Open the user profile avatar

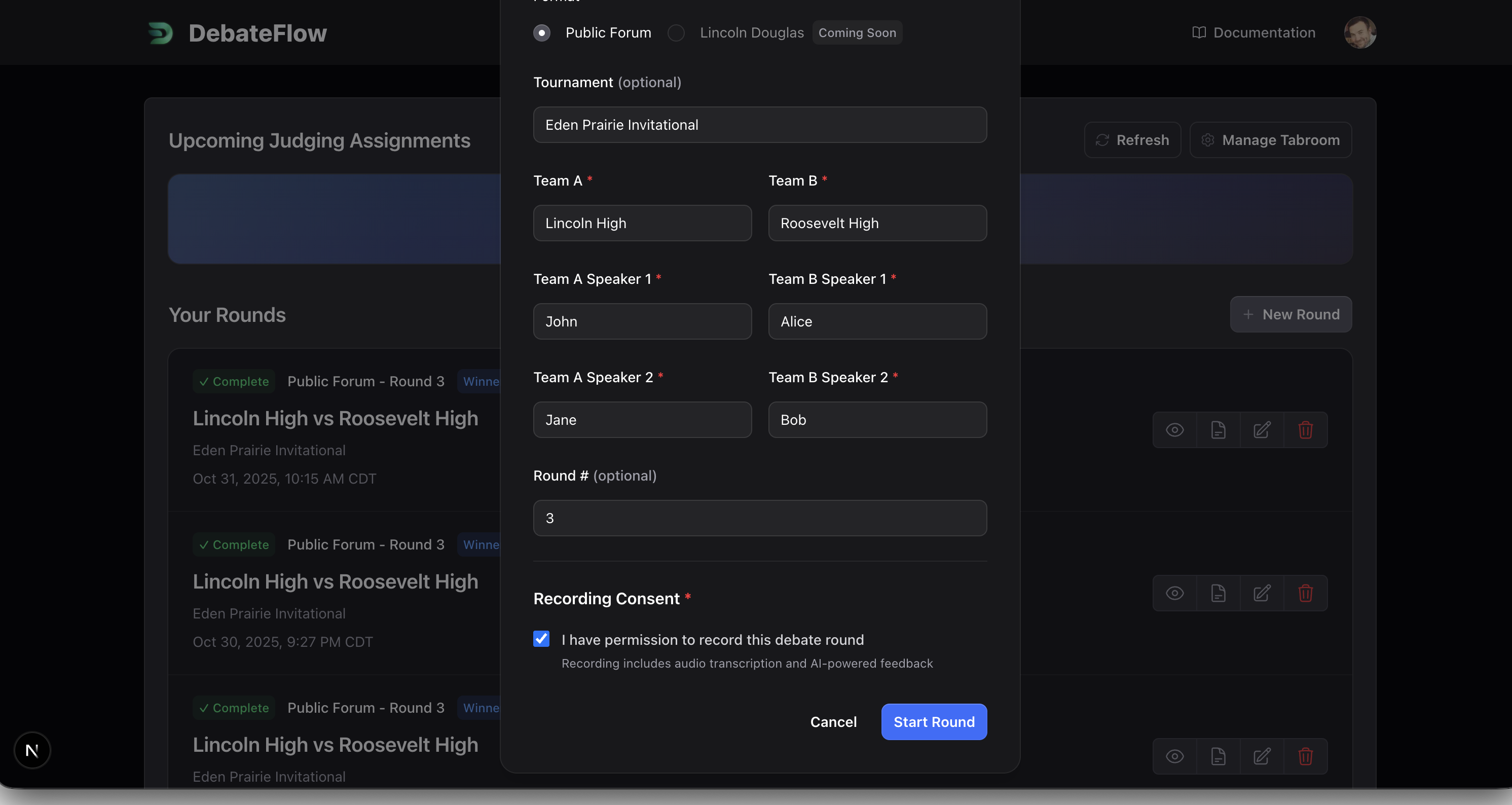pyautogui.click(x=1359, y=33)
